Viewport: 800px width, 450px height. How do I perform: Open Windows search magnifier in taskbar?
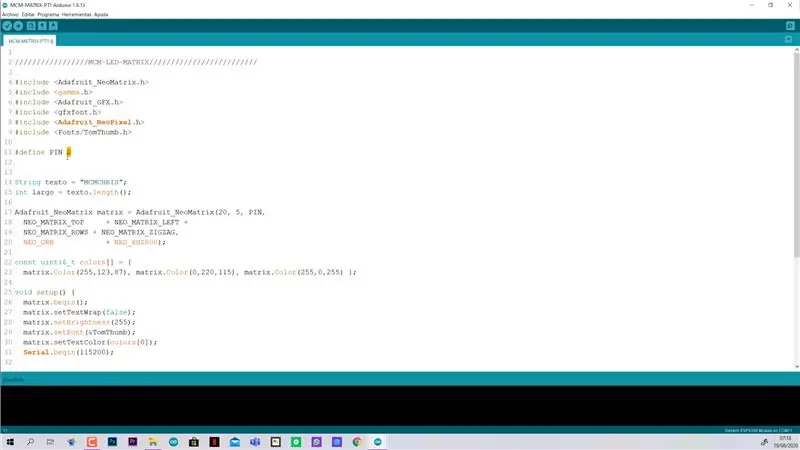click(30, 442)
